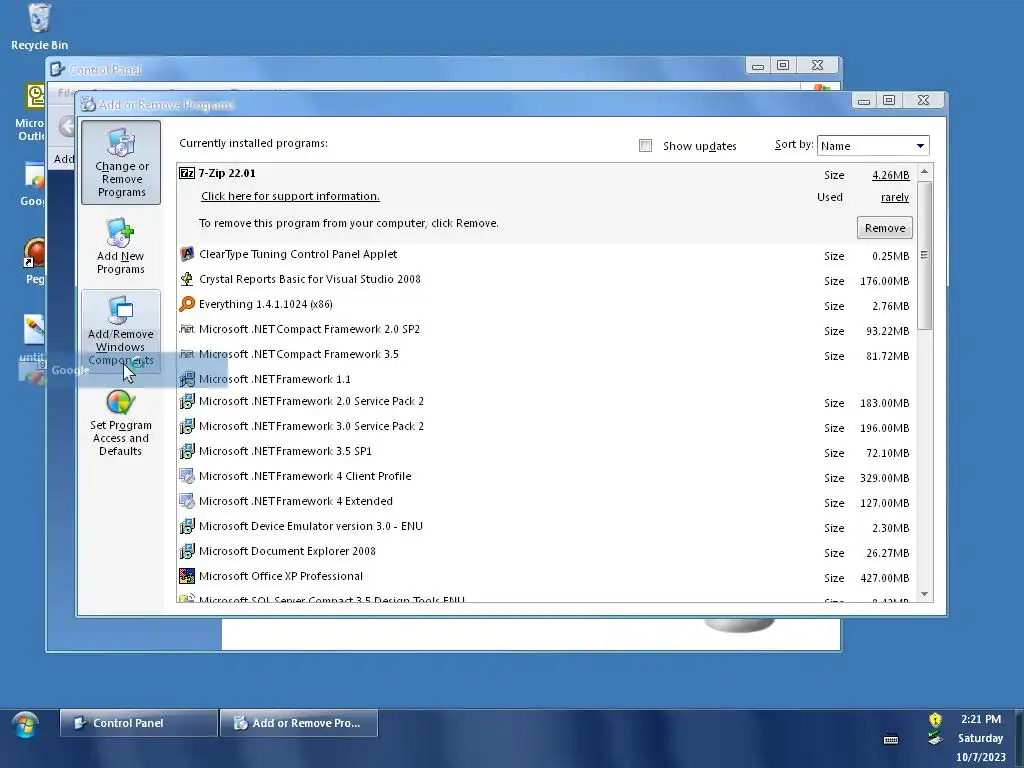Click the taskbar clock showing 2:21 PM
1024x768 pixels.
(980, 719)
